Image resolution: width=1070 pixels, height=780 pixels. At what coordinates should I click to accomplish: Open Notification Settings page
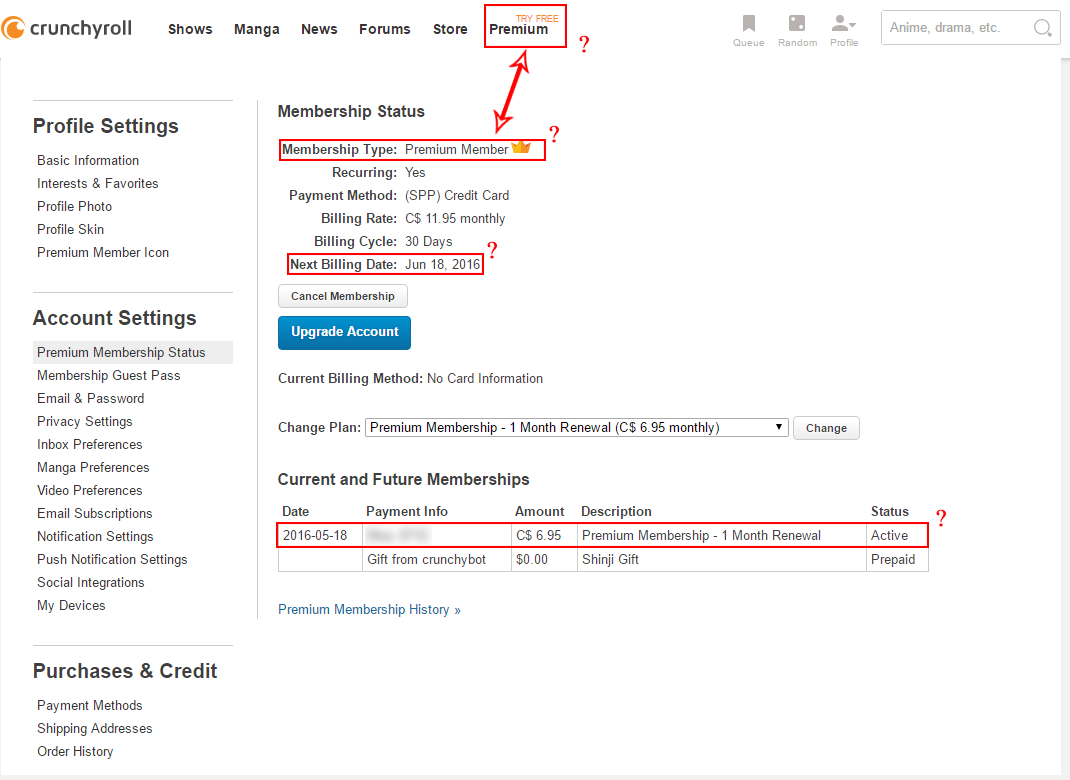point(95,536)
